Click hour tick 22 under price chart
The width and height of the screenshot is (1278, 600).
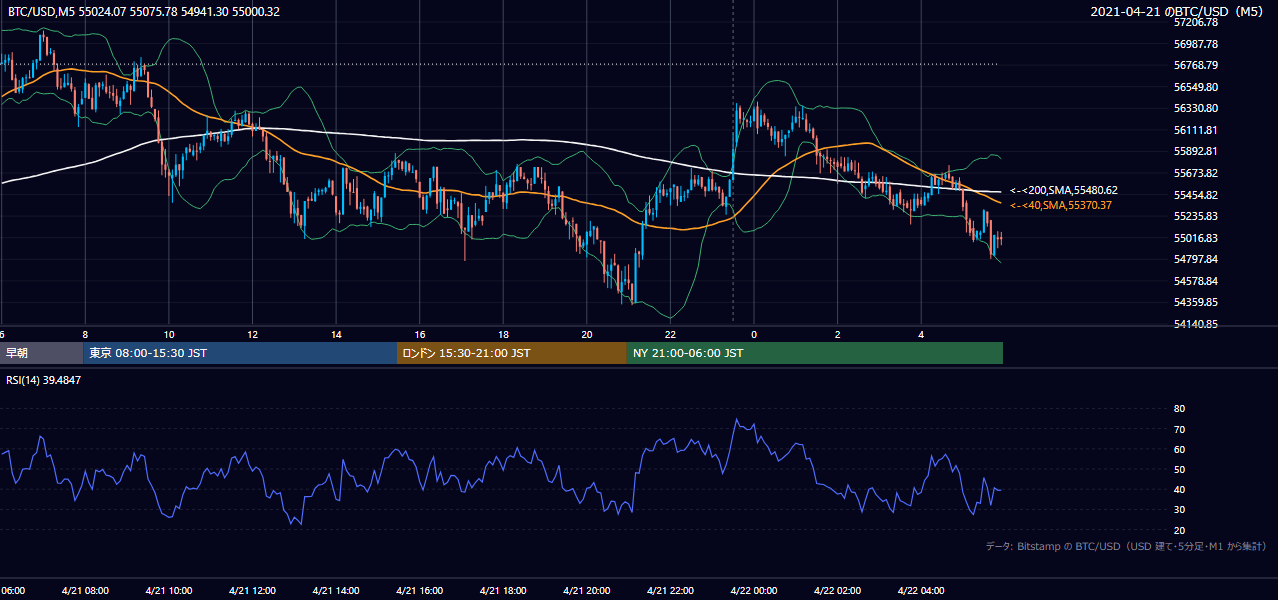tap(670, 335)
